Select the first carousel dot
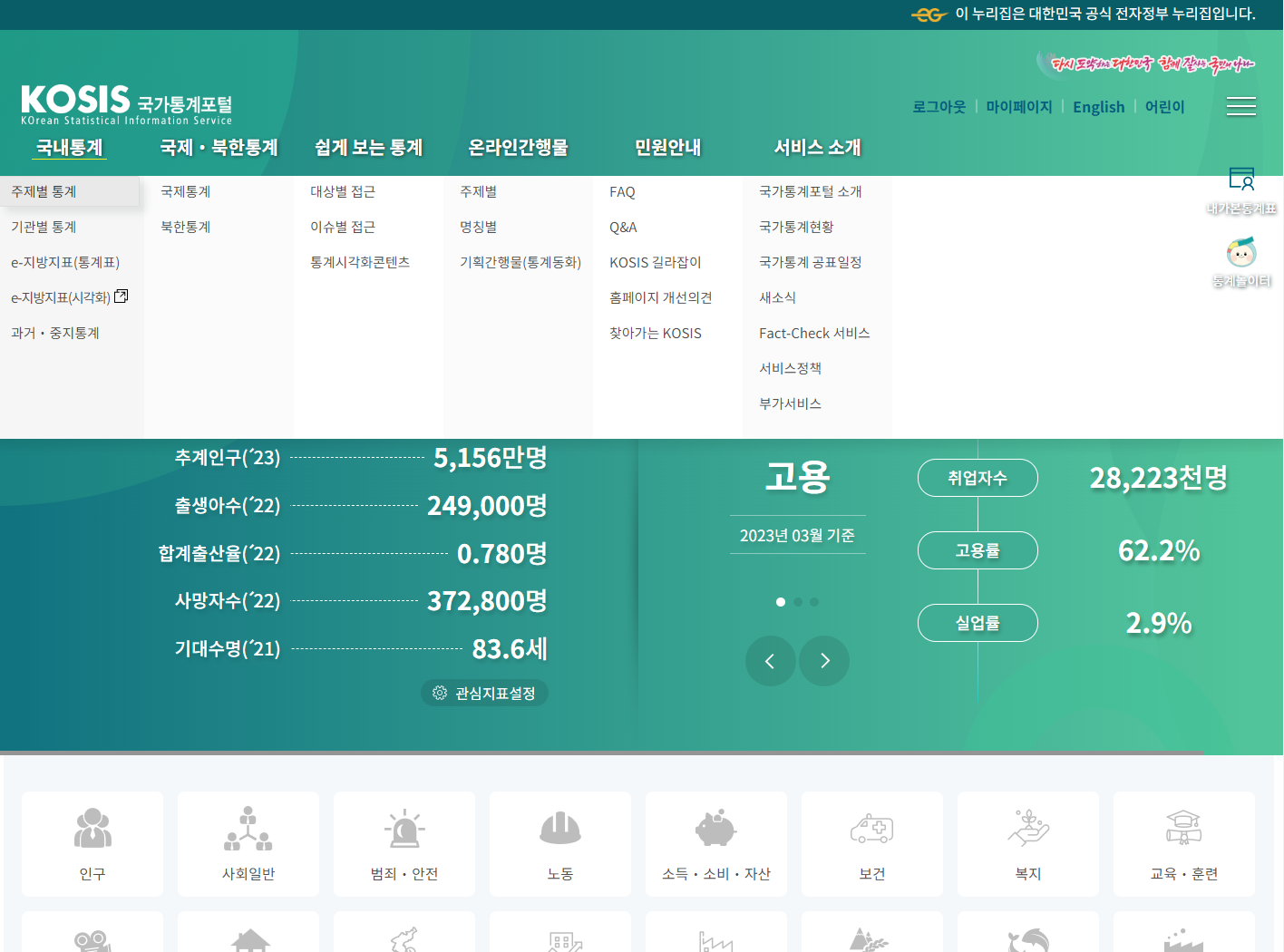Screen dimensions: 1284x952 coord(781,602)
